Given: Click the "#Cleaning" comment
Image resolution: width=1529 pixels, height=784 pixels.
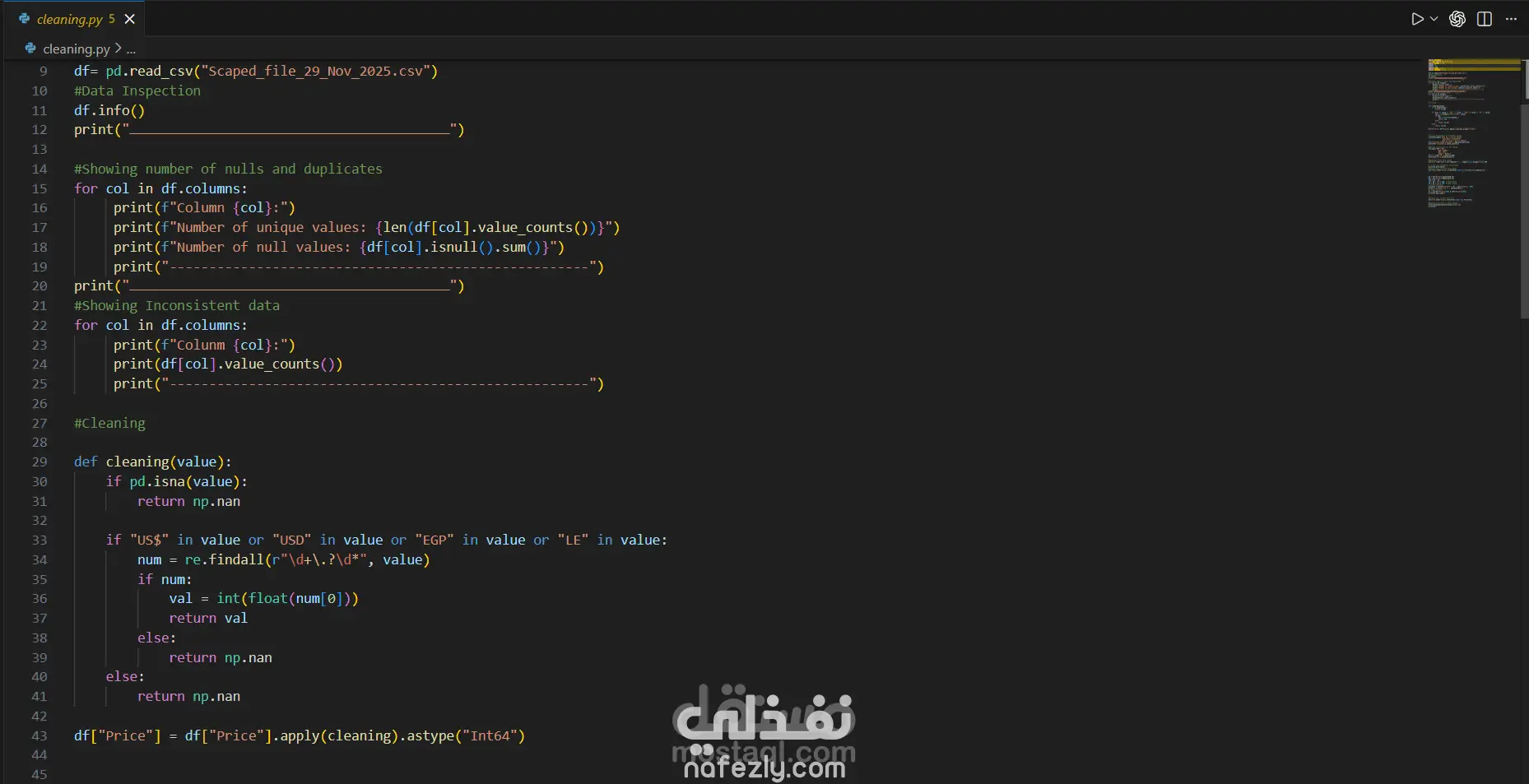Looking at the screenshot, I should [x=109, y=423].
